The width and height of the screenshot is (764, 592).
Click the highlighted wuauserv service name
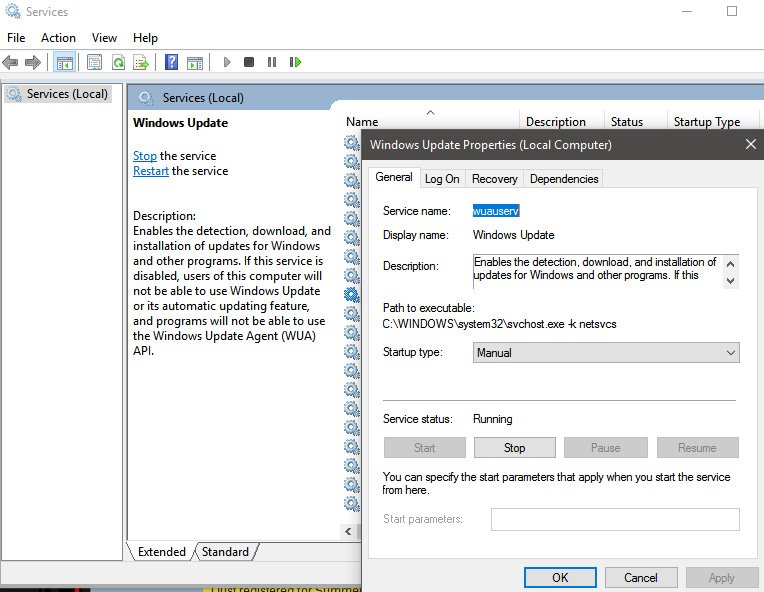click(x=496, y=211)
